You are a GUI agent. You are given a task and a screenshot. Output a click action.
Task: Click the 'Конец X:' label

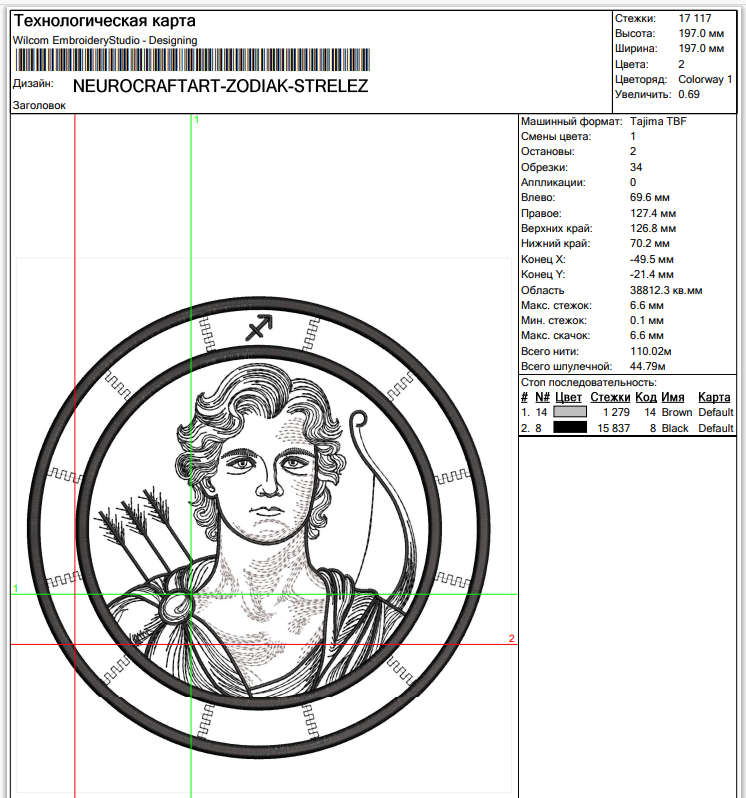[543, 260]
